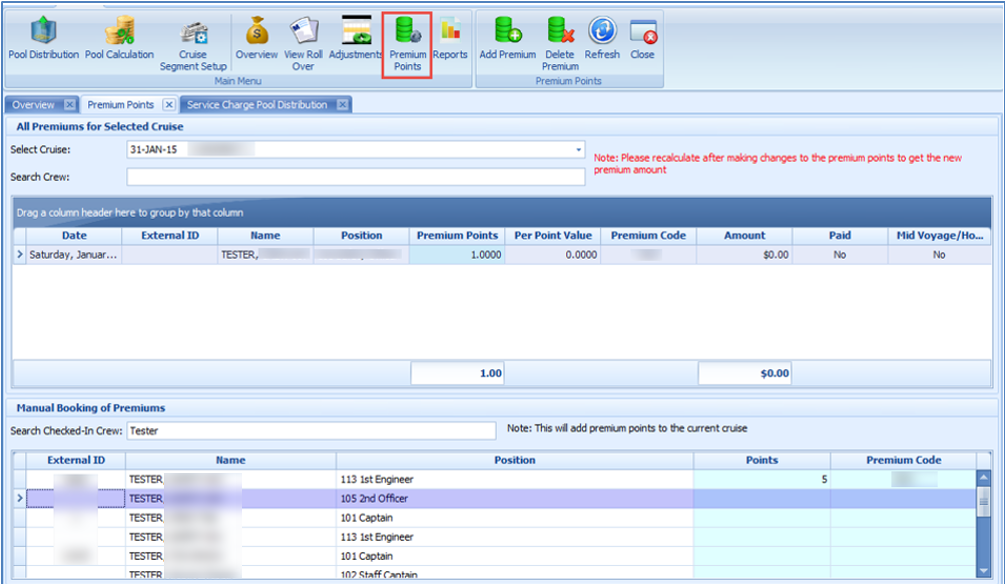Select the Saturday, Januar... date cell
The height and width of the screenshot is (584, 1005).
coord(74,254)
